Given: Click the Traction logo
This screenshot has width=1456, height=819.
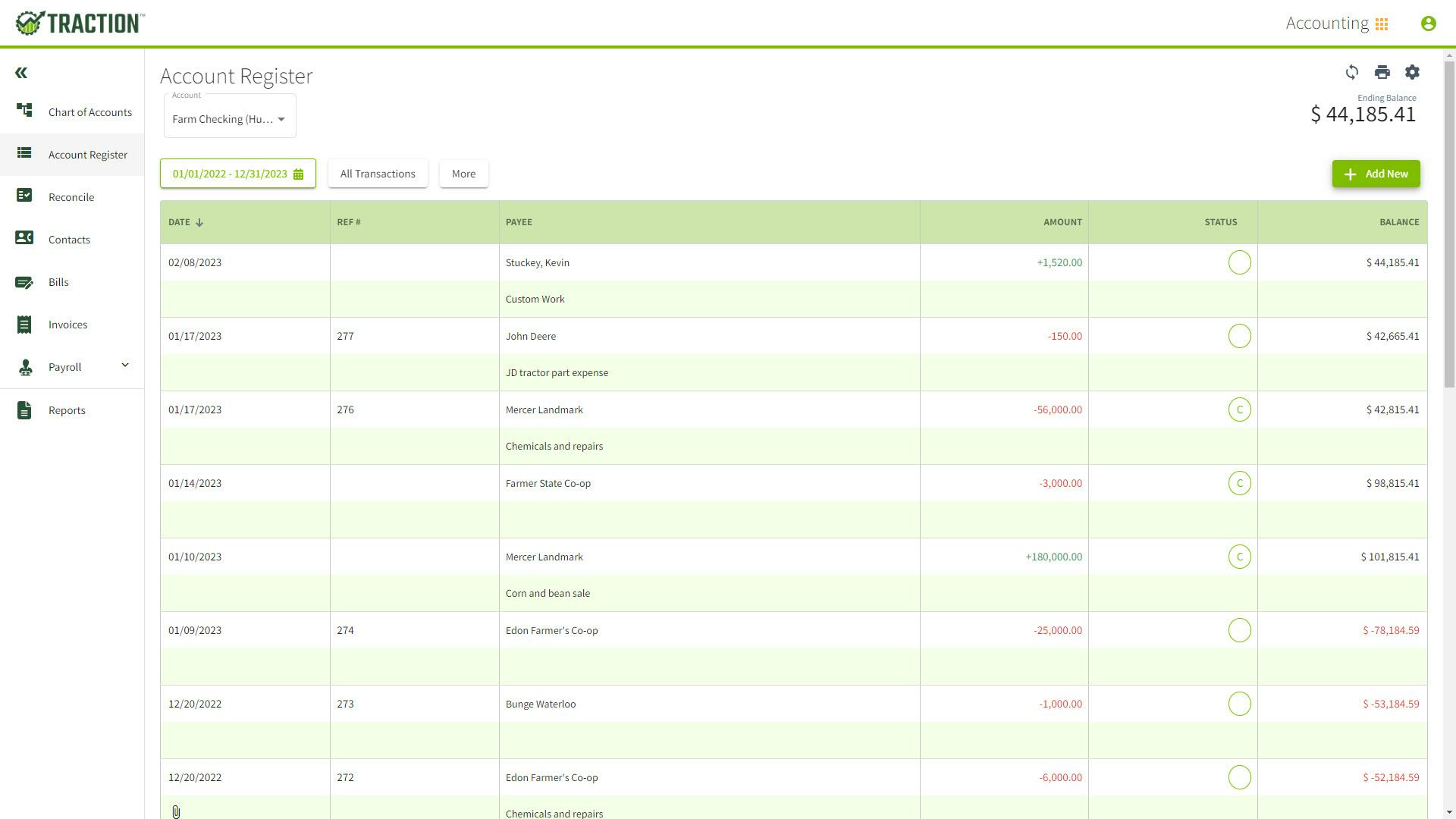Looking at the screenshot, I should coord(80,23).
